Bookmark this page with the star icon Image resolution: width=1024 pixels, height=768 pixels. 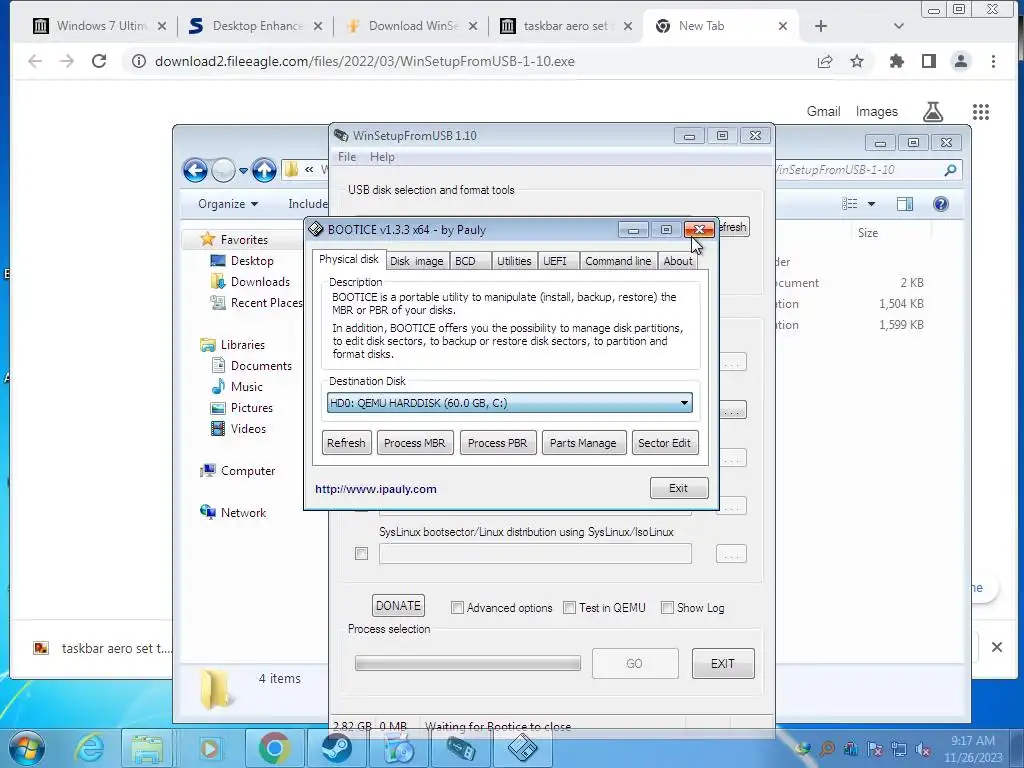click(x=857, y=61)
